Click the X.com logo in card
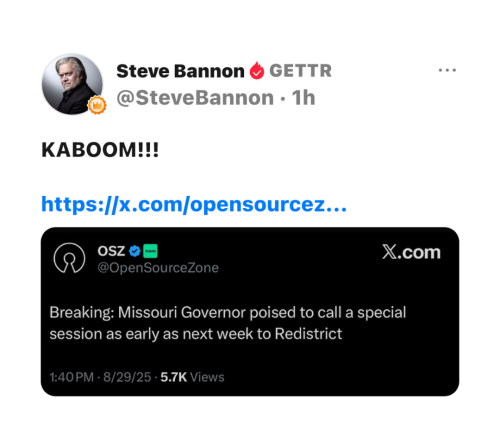 (x=411, y=252)
